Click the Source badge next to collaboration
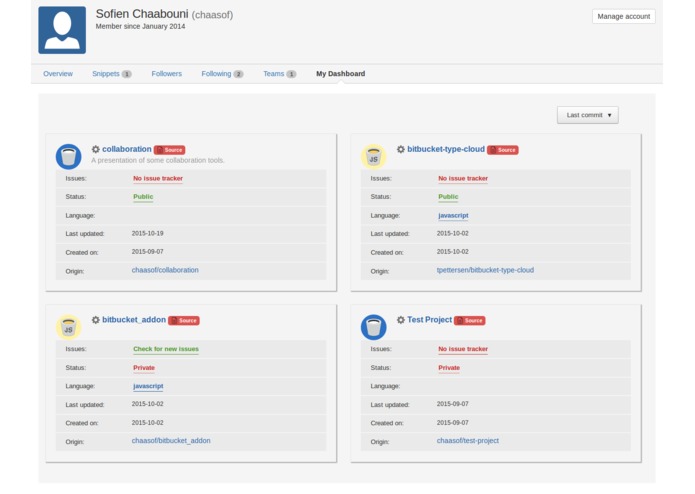 coord(169,150)
